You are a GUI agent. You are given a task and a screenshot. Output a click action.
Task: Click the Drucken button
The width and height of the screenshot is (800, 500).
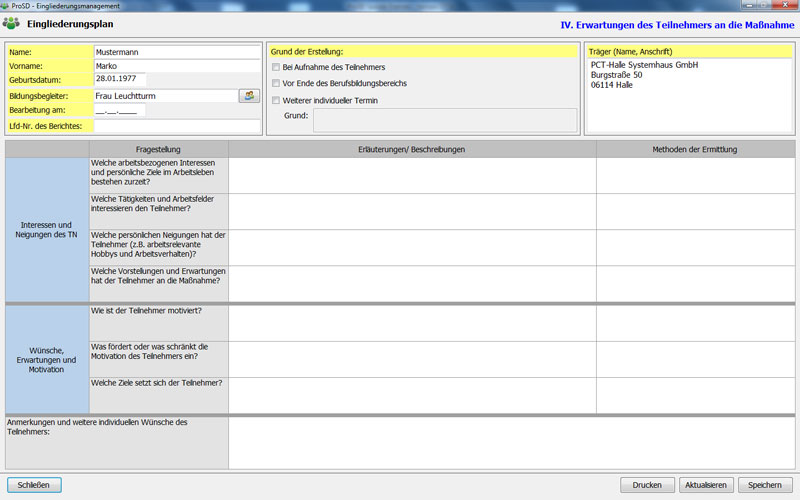(x=647, y=485)
